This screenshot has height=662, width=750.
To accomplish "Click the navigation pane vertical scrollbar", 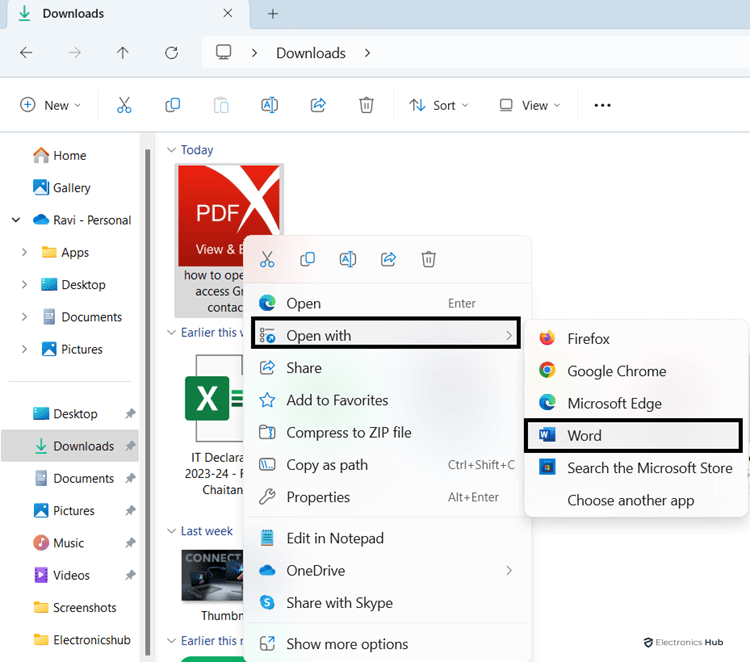I will [147, 402].
